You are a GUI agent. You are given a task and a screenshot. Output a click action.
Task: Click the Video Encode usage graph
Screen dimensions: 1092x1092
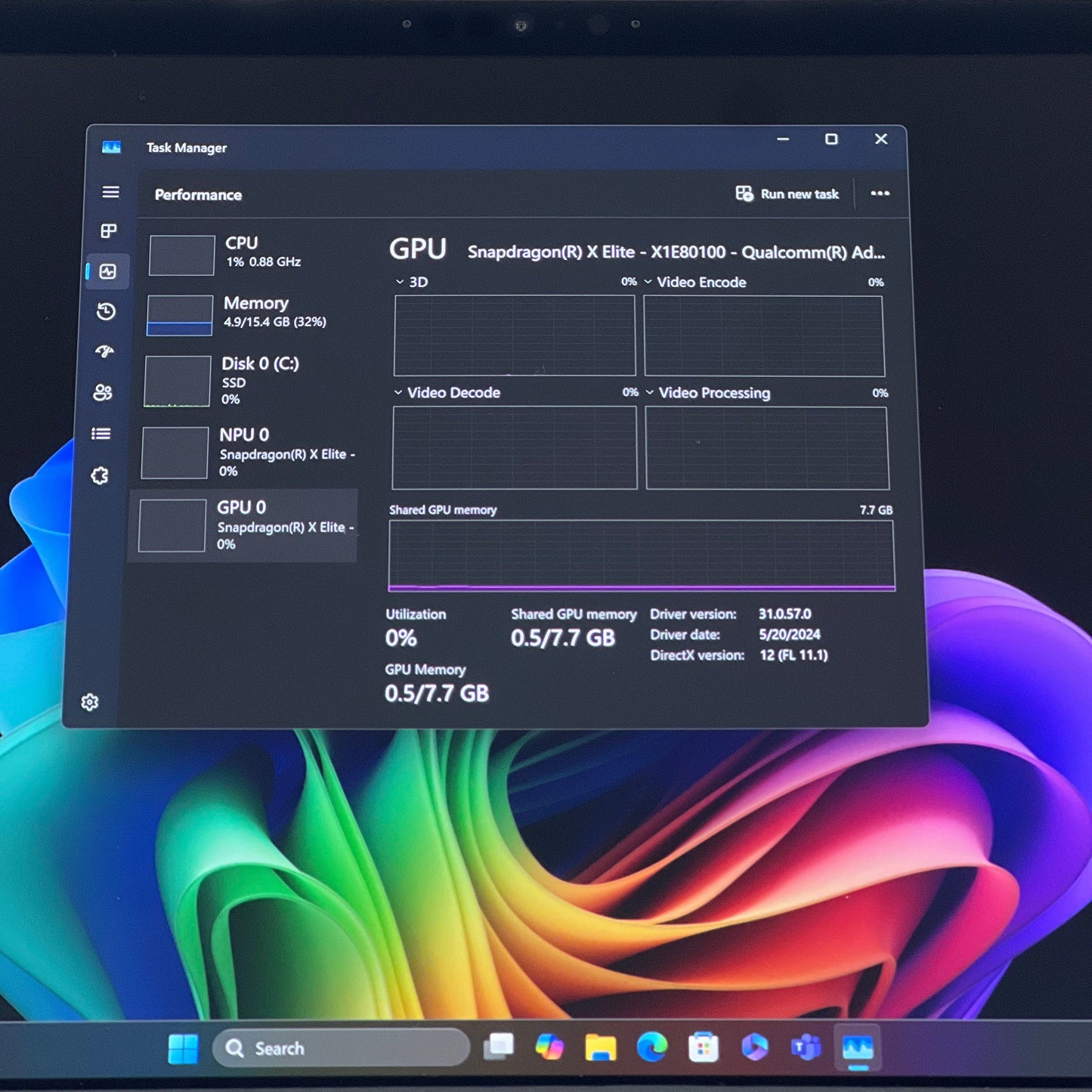[x=764, y=336]
